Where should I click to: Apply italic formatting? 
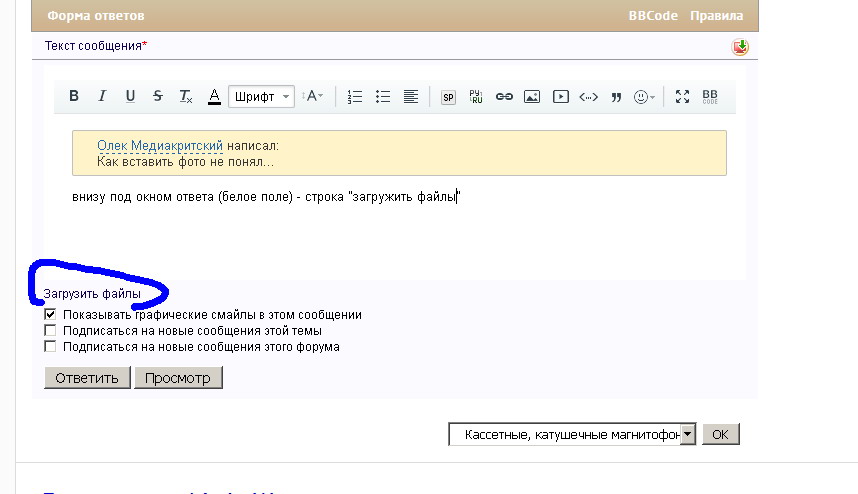[102, 97]
